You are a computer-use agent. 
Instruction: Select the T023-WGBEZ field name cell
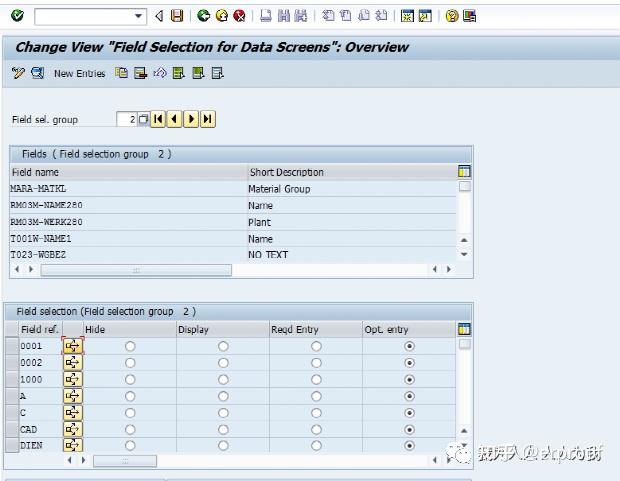129,255
